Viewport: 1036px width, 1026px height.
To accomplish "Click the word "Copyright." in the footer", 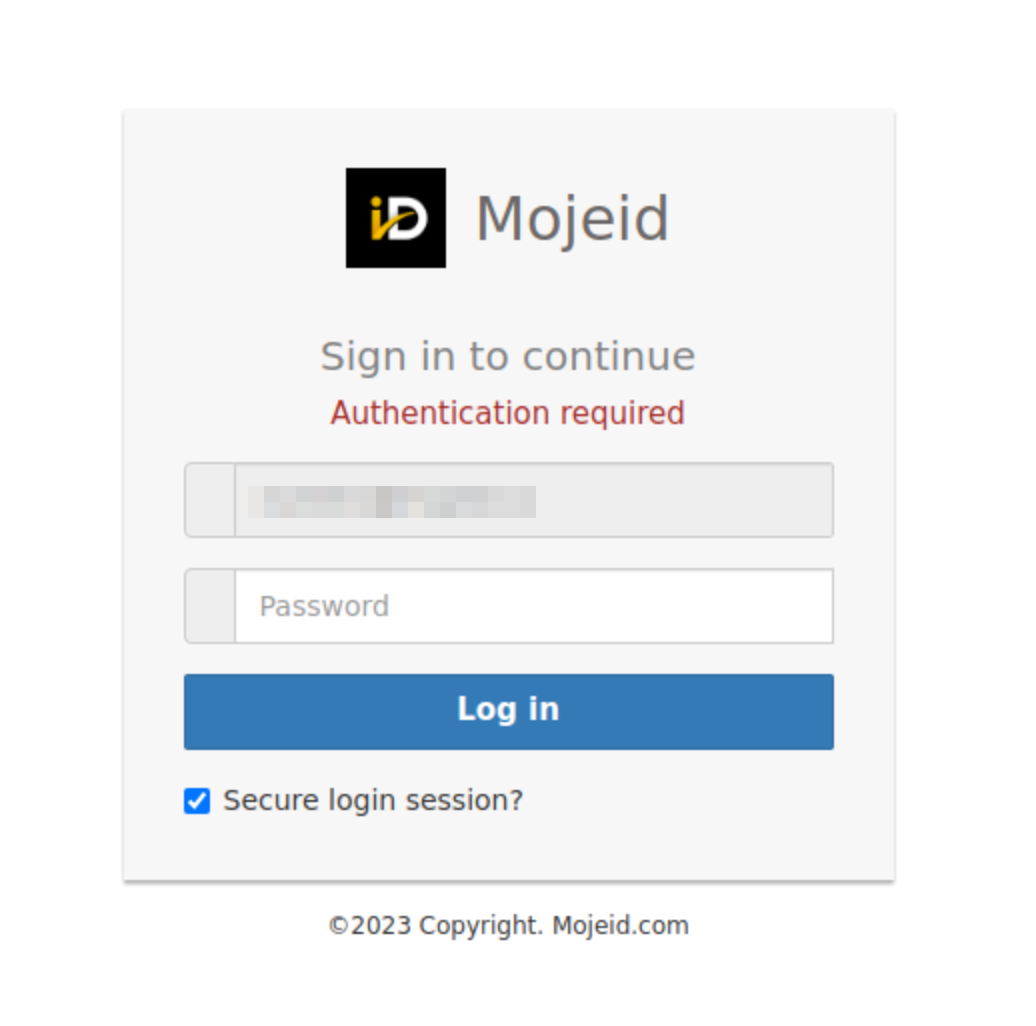I will [x=481, y=926].
